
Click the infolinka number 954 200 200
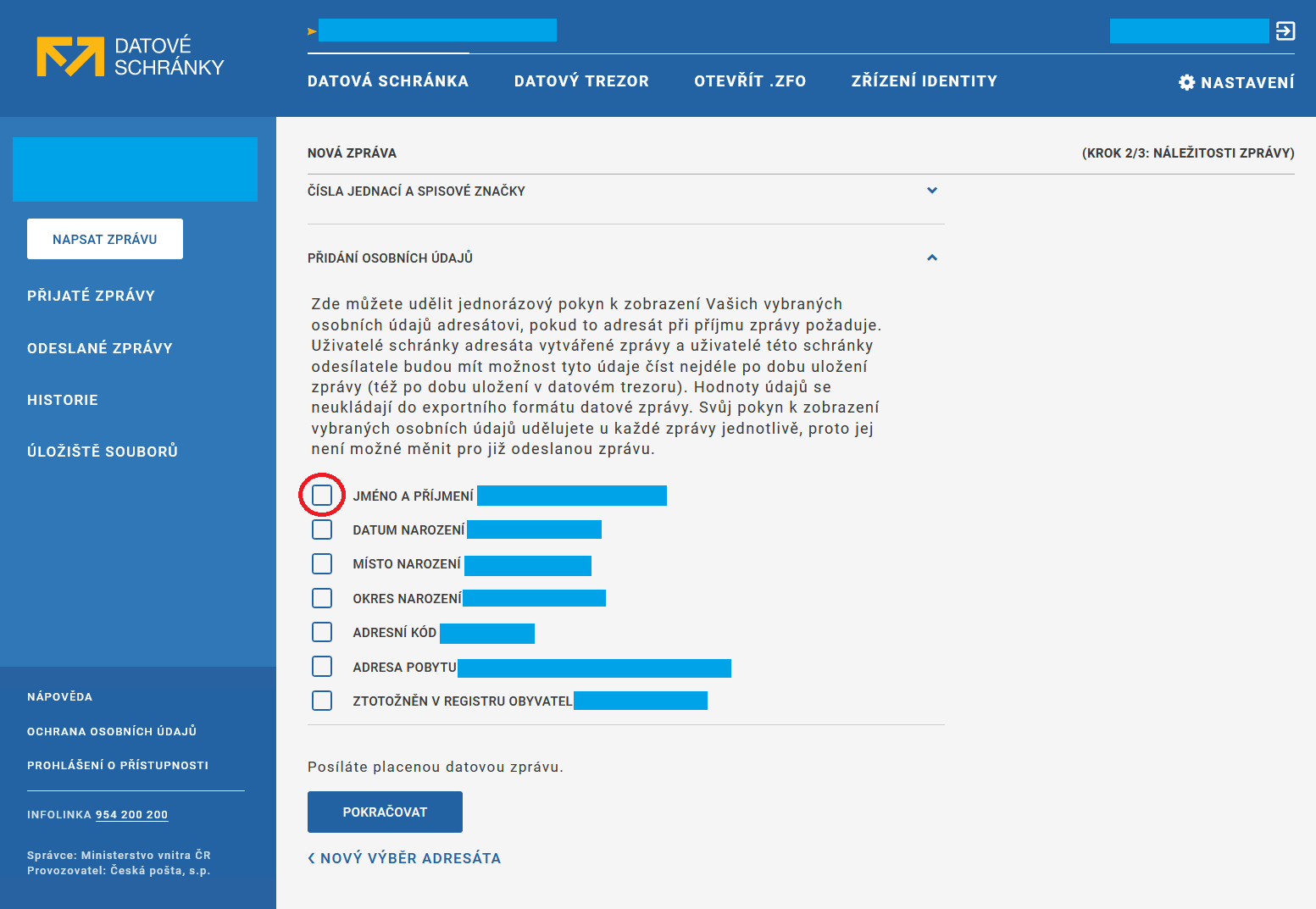(131, 815)
